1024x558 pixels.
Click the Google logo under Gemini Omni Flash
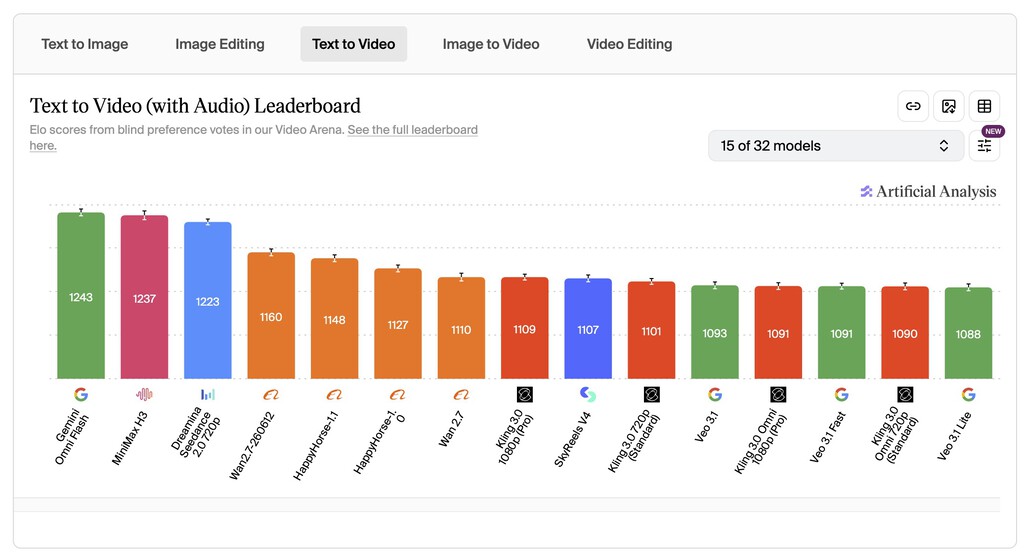tap(81, 395)
